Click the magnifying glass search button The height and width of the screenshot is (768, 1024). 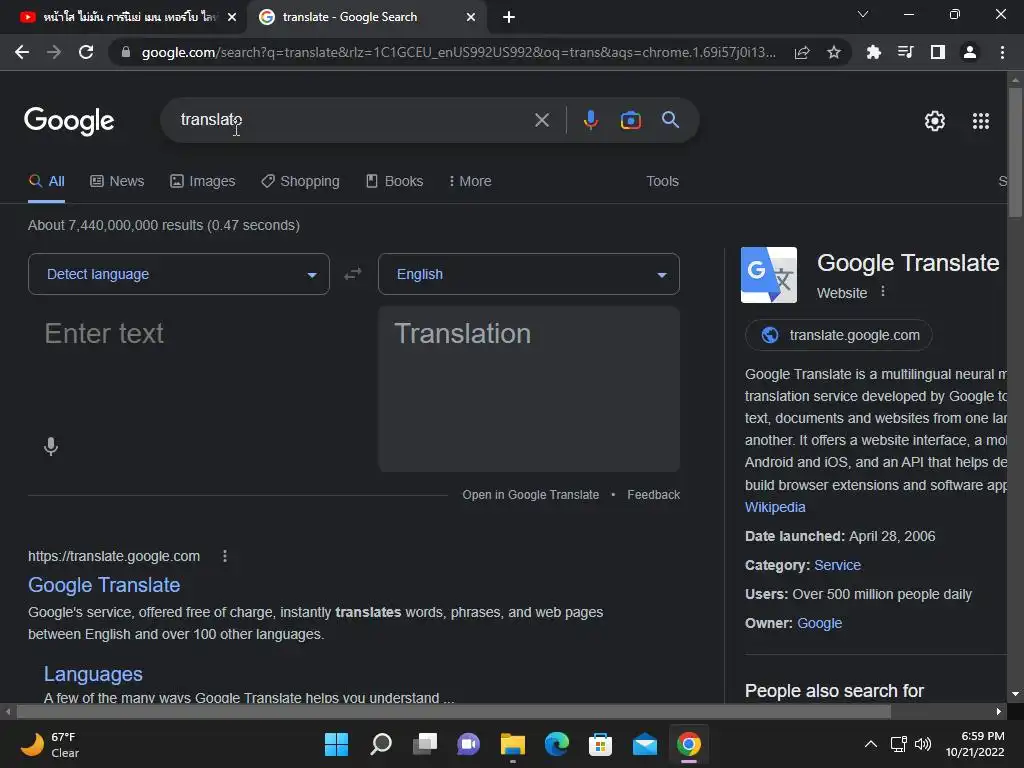click(x=670, y=120)
